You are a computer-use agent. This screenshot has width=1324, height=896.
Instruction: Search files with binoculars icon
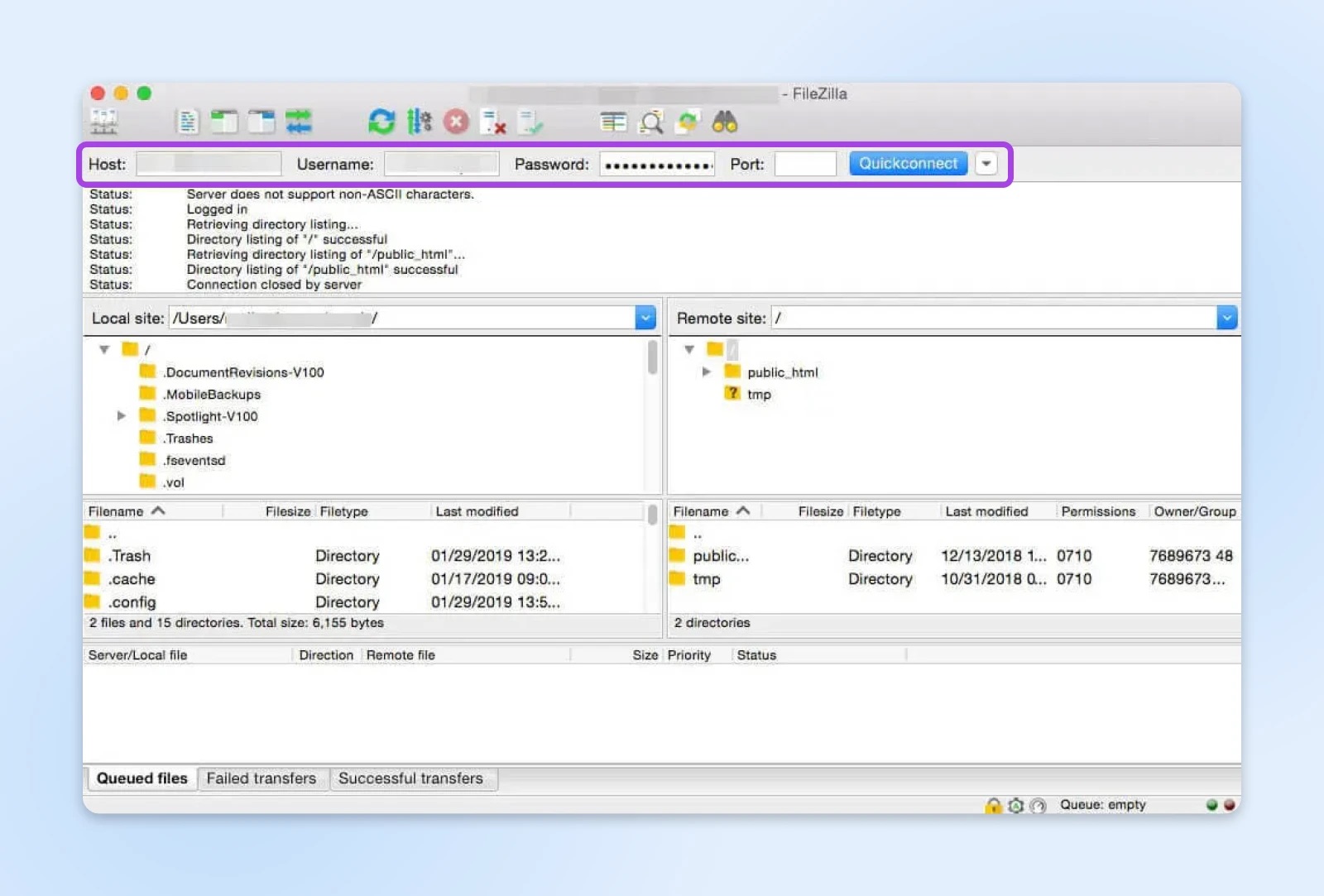click(725, 122)
